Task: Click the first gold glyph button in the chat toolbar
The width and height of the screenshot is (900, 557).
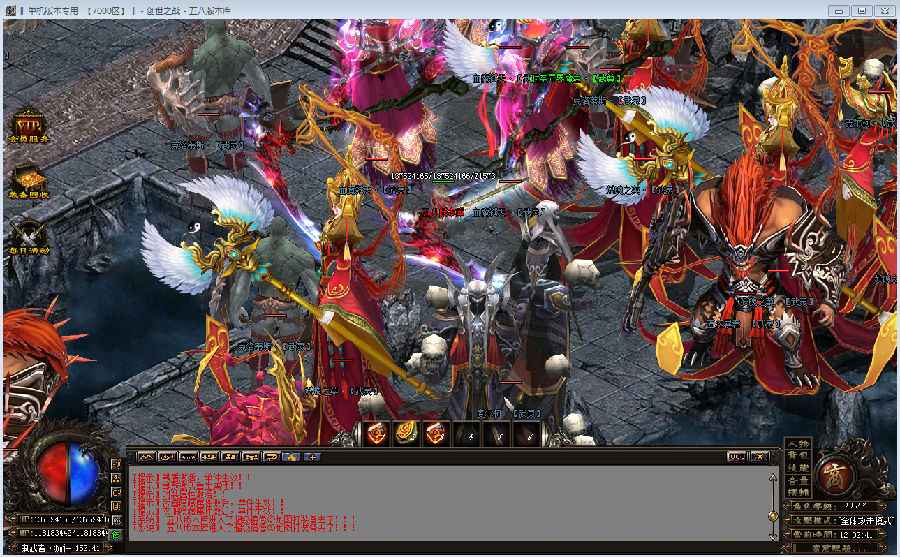Action: 146,457
